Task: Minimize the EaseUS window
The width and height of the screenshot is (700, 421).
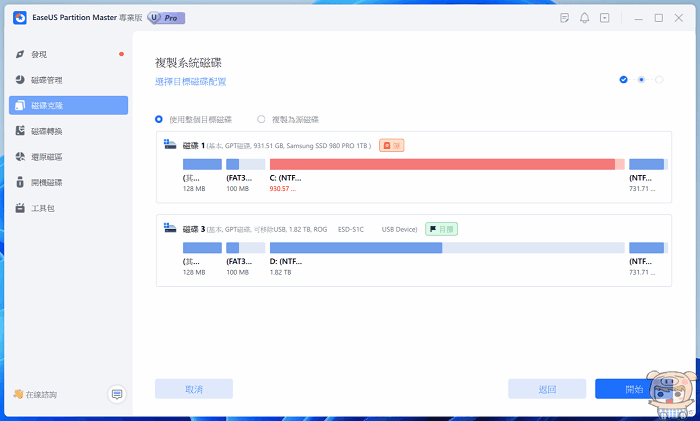Action: (639, 18)
